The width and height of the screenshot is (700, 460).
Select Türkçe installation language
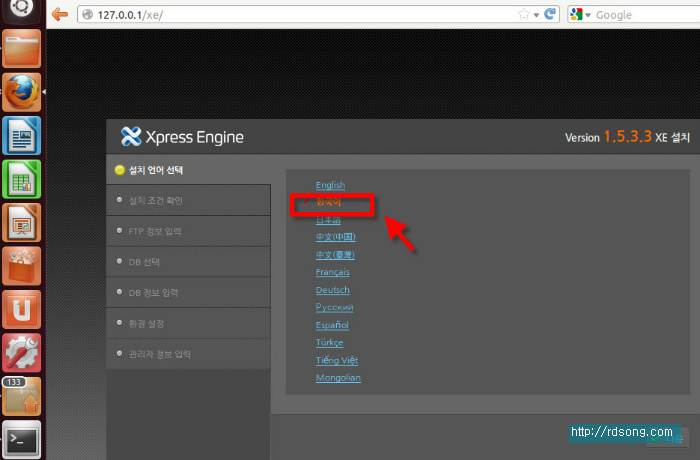click(329, 343)
